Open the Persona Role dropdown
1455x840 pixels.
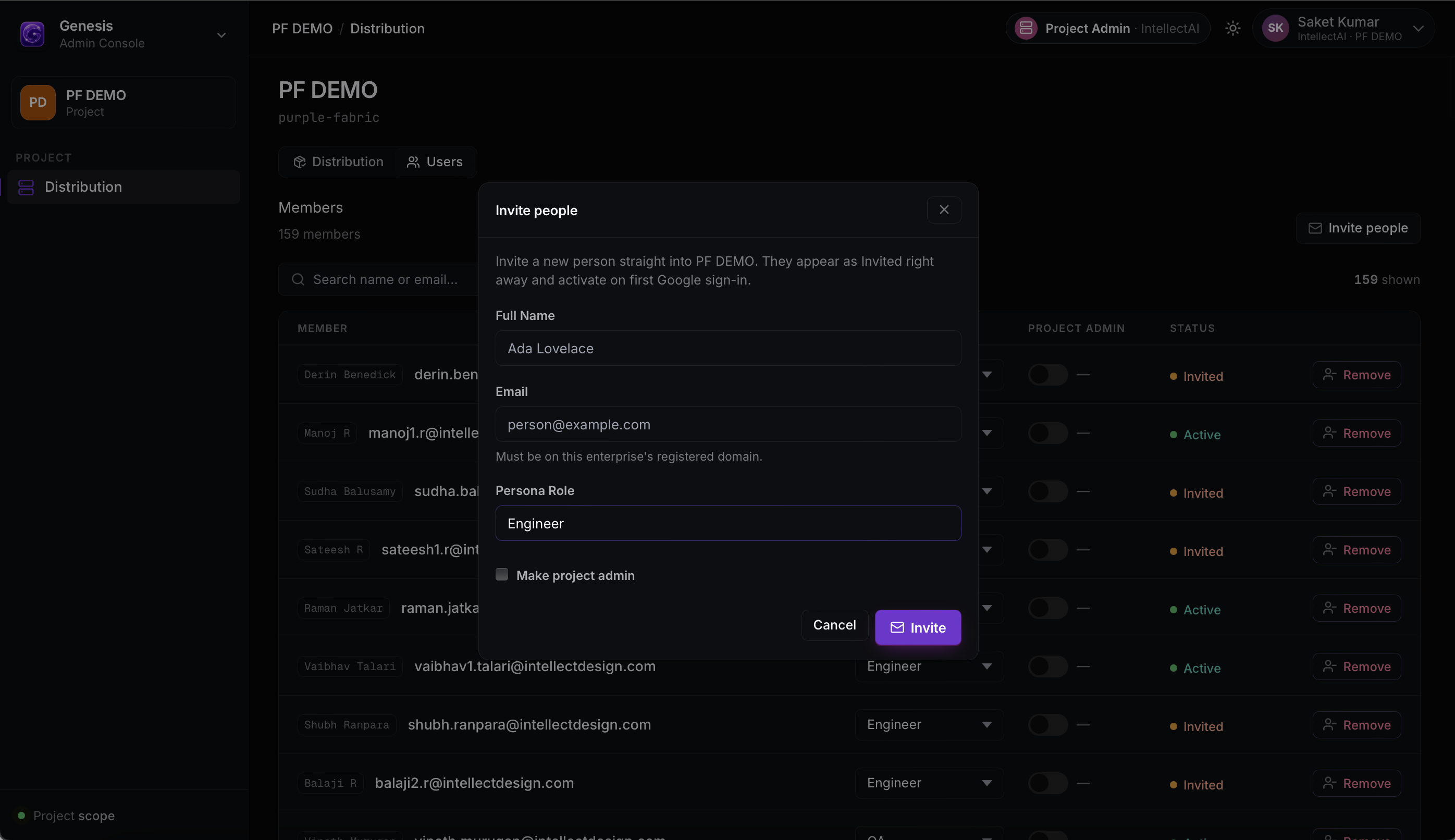click(x=728, y=523)
